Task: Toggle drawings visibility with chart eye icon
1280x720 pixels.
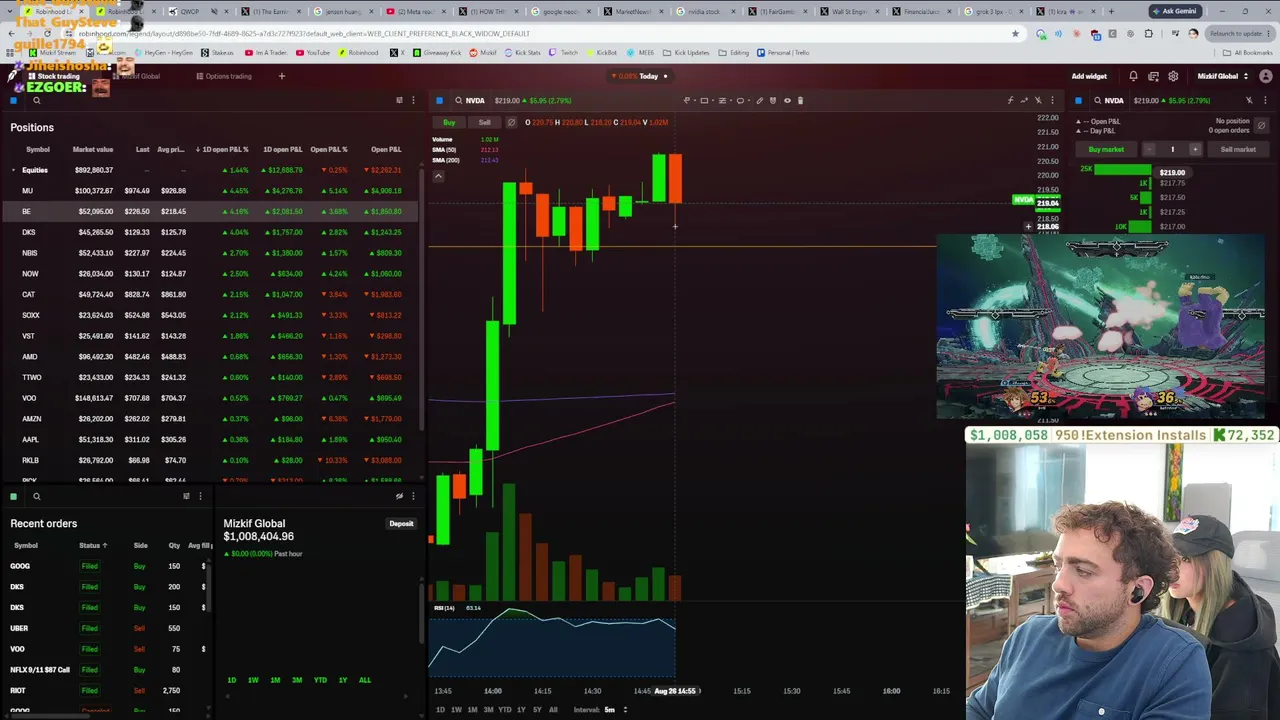Action: click(x=787, y=100)
